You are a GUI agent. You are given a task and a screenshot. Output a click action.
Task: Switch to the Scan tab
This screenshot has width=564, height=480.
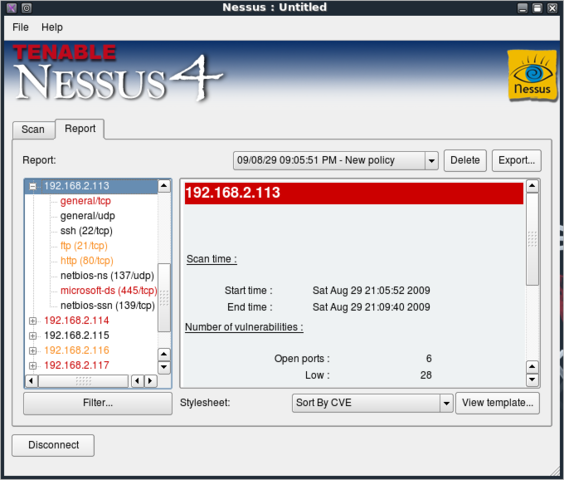[33, 129]
